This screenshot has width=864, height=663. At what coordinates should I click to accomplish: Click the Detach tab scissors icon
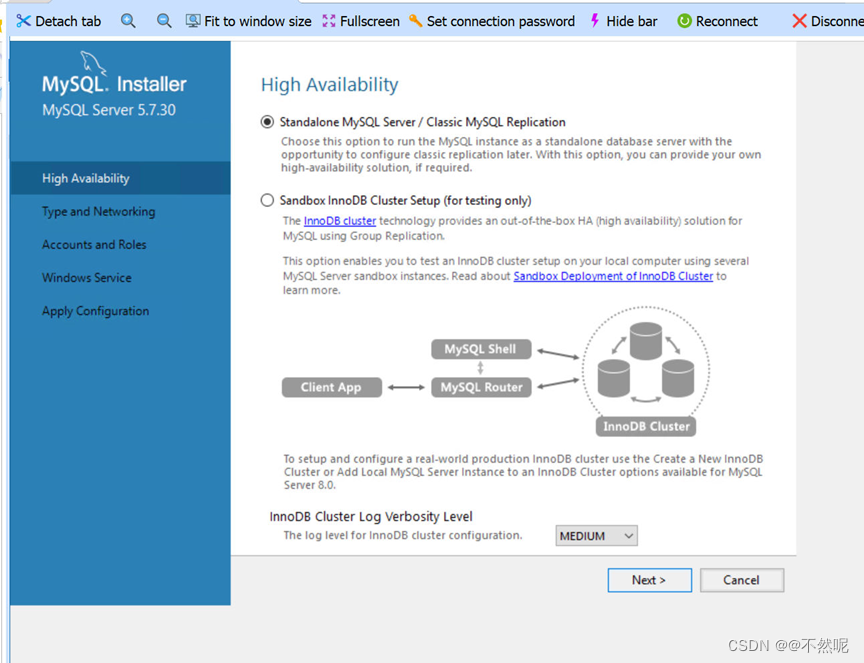point(23,21)
